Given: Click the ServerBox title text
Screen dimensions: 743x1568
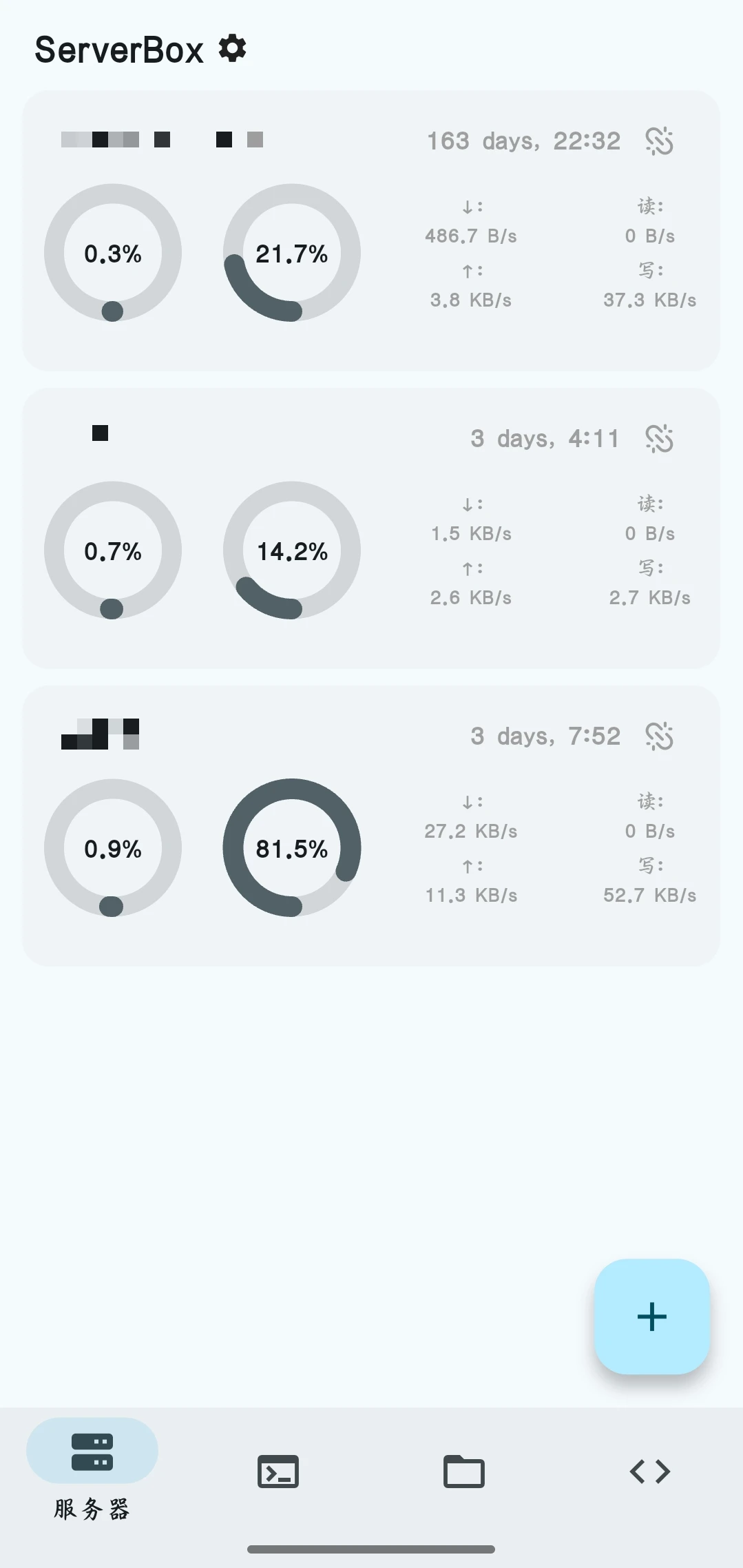Looking at the screenshot, I should (119, 50).
